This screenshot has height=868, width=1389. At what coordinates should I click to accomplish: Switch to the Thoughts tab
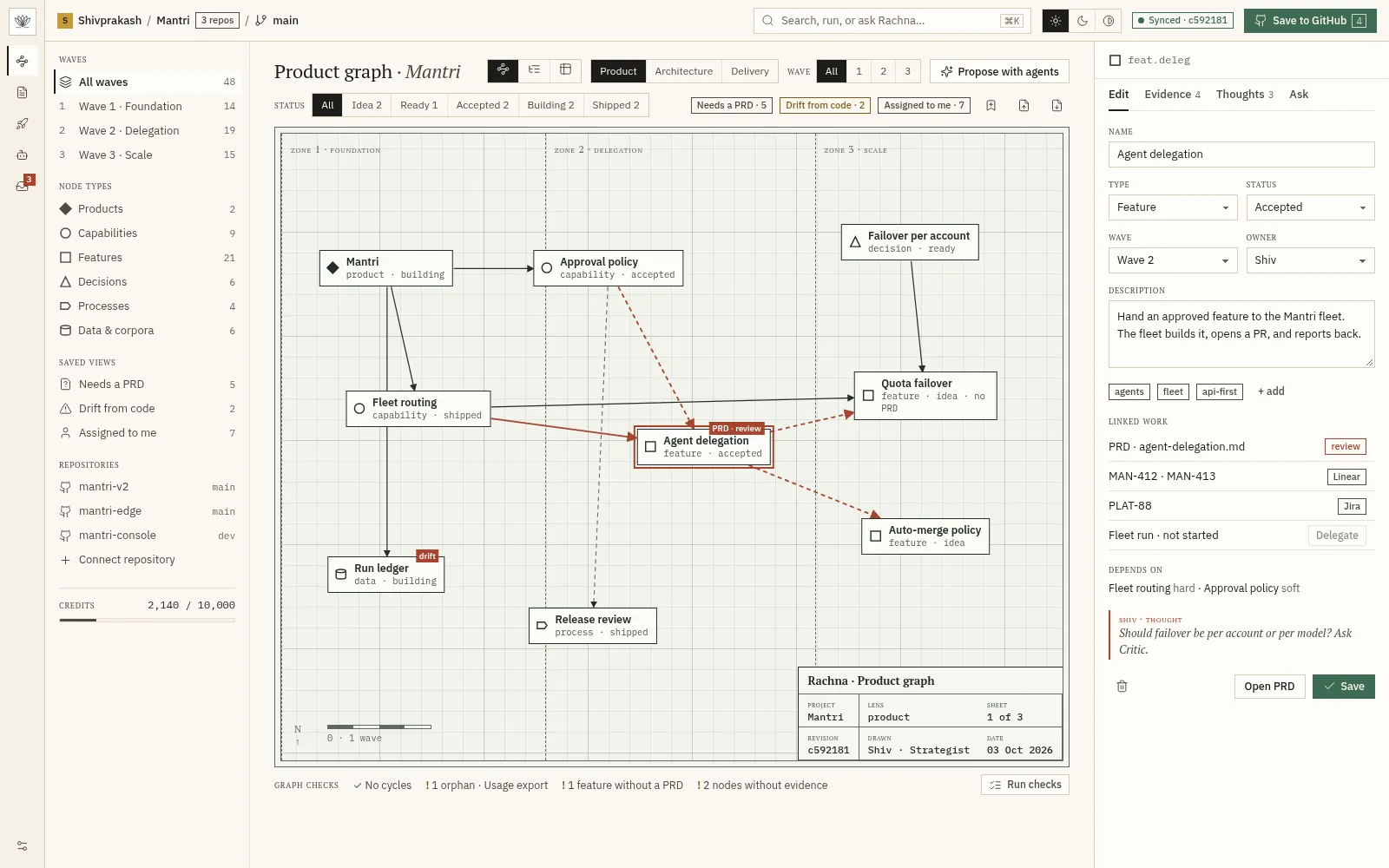pyautogui.click(x=1244, y=95)
